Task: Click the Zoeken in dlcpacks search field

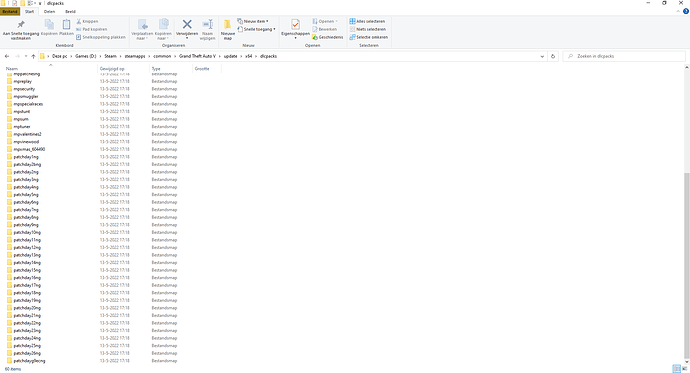Action: pos(624,56)
